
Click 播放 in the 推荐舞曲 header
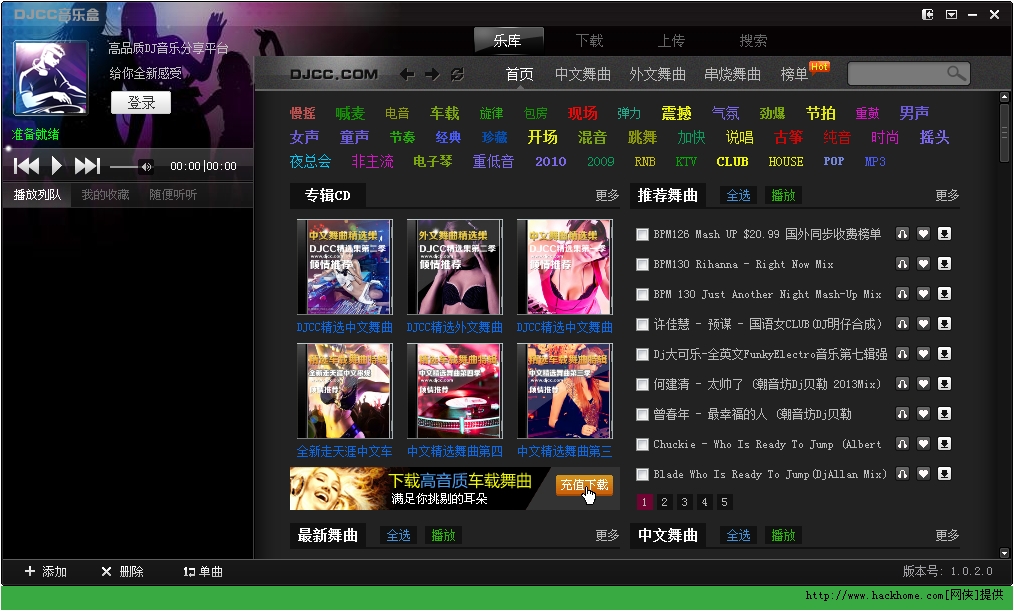pos(783,195)
